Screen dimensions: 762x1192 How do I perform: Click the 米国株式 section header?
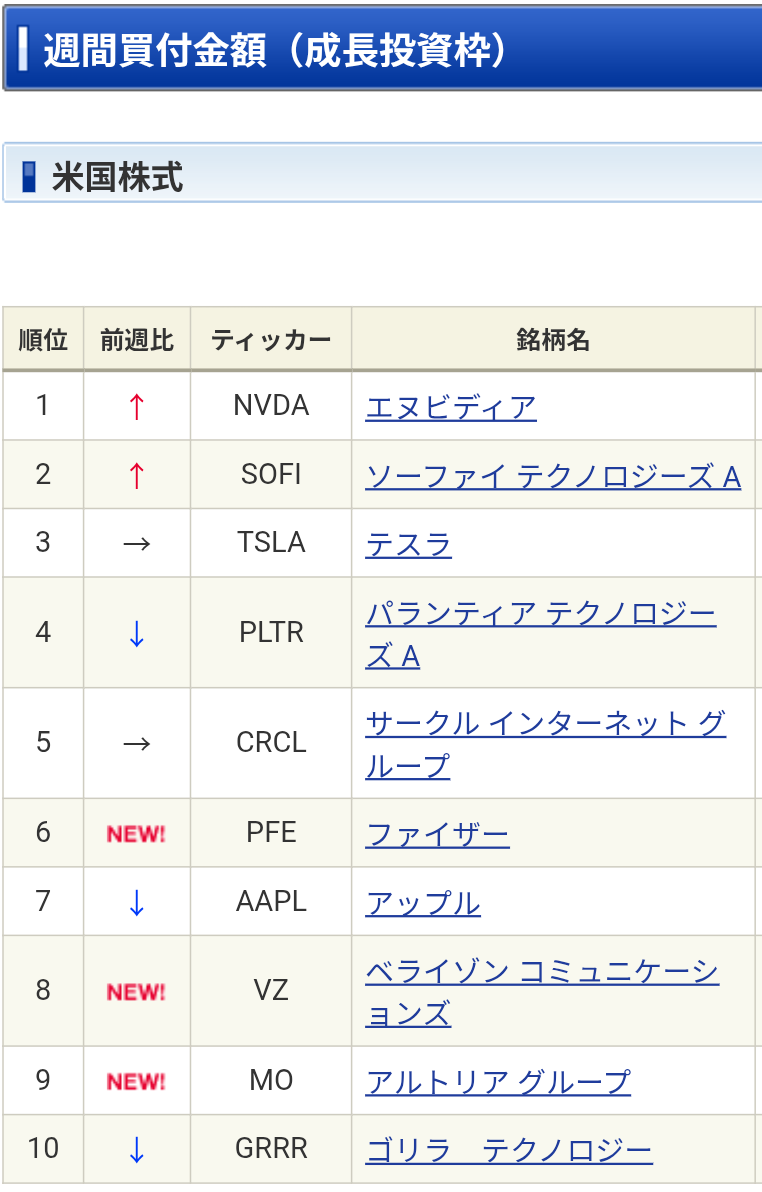click(x=383, y=173)
